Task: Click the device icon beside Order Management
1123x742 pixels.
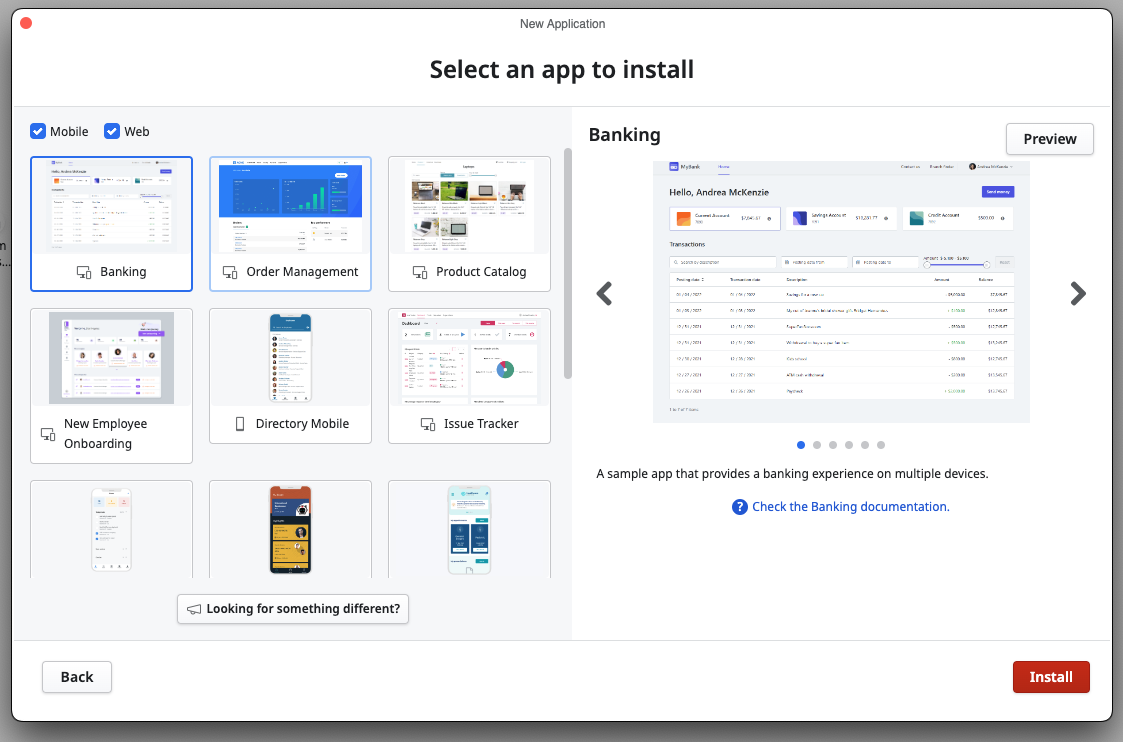Action: coord(230,272)
